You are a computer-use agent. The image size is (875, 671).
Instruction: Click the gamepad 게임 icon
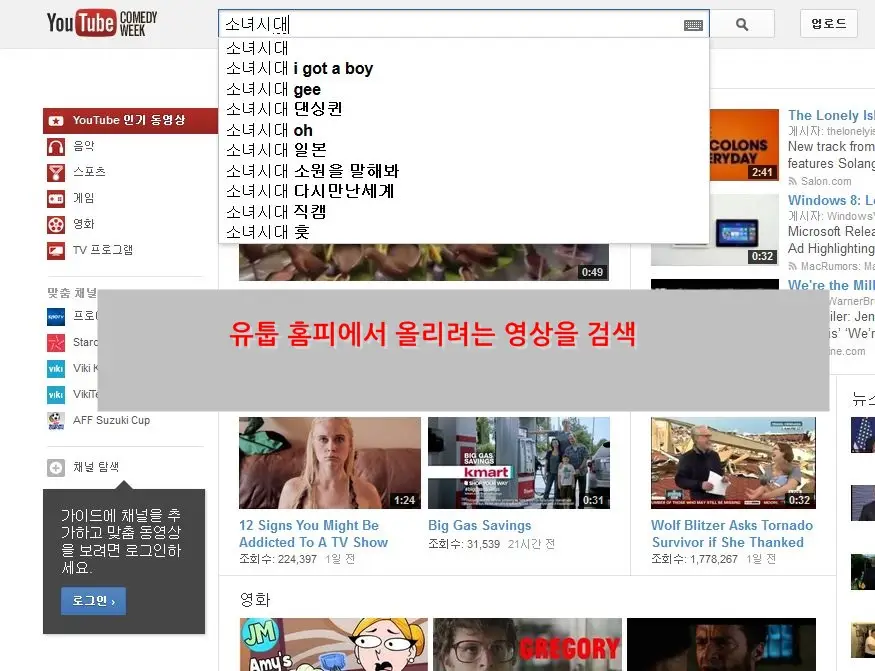(x=56, y=199)
